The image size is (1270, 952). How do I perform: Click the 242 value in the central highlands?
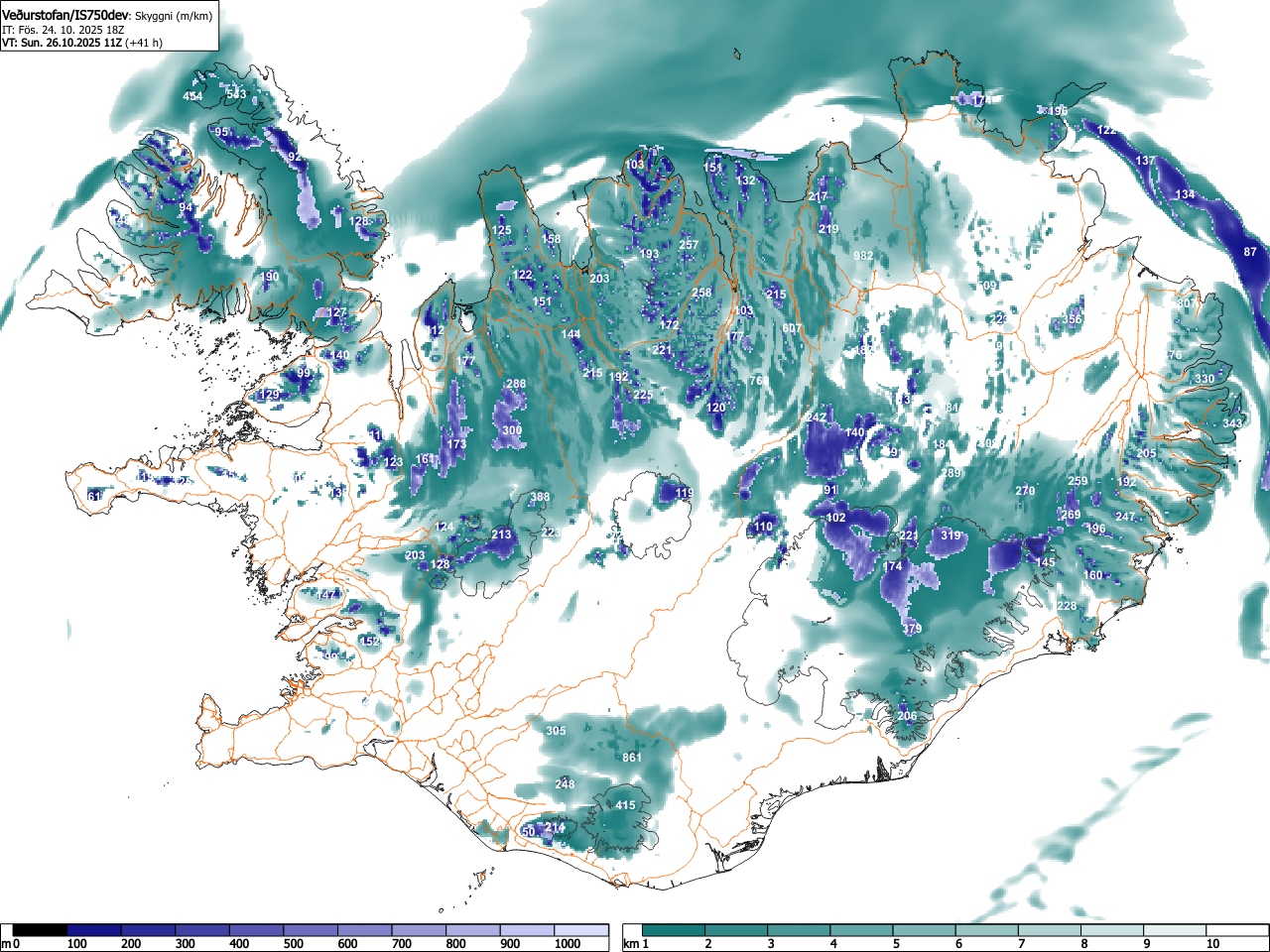817,417
